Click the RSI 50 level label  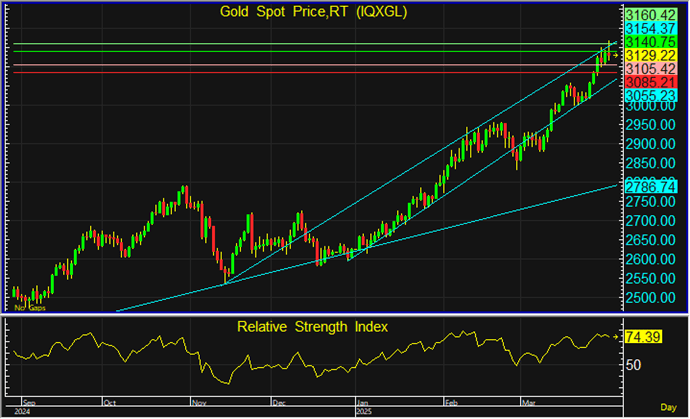[x=633, y=366]
